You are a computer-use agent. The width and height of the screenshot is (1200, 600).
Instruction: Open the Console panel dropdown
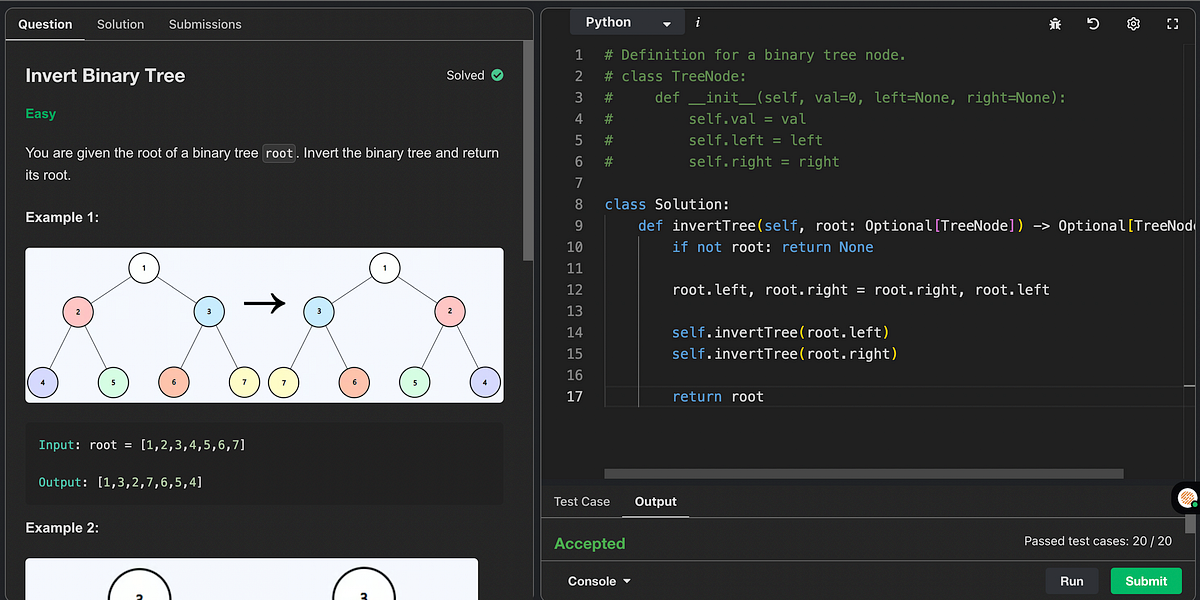point(598,580)
